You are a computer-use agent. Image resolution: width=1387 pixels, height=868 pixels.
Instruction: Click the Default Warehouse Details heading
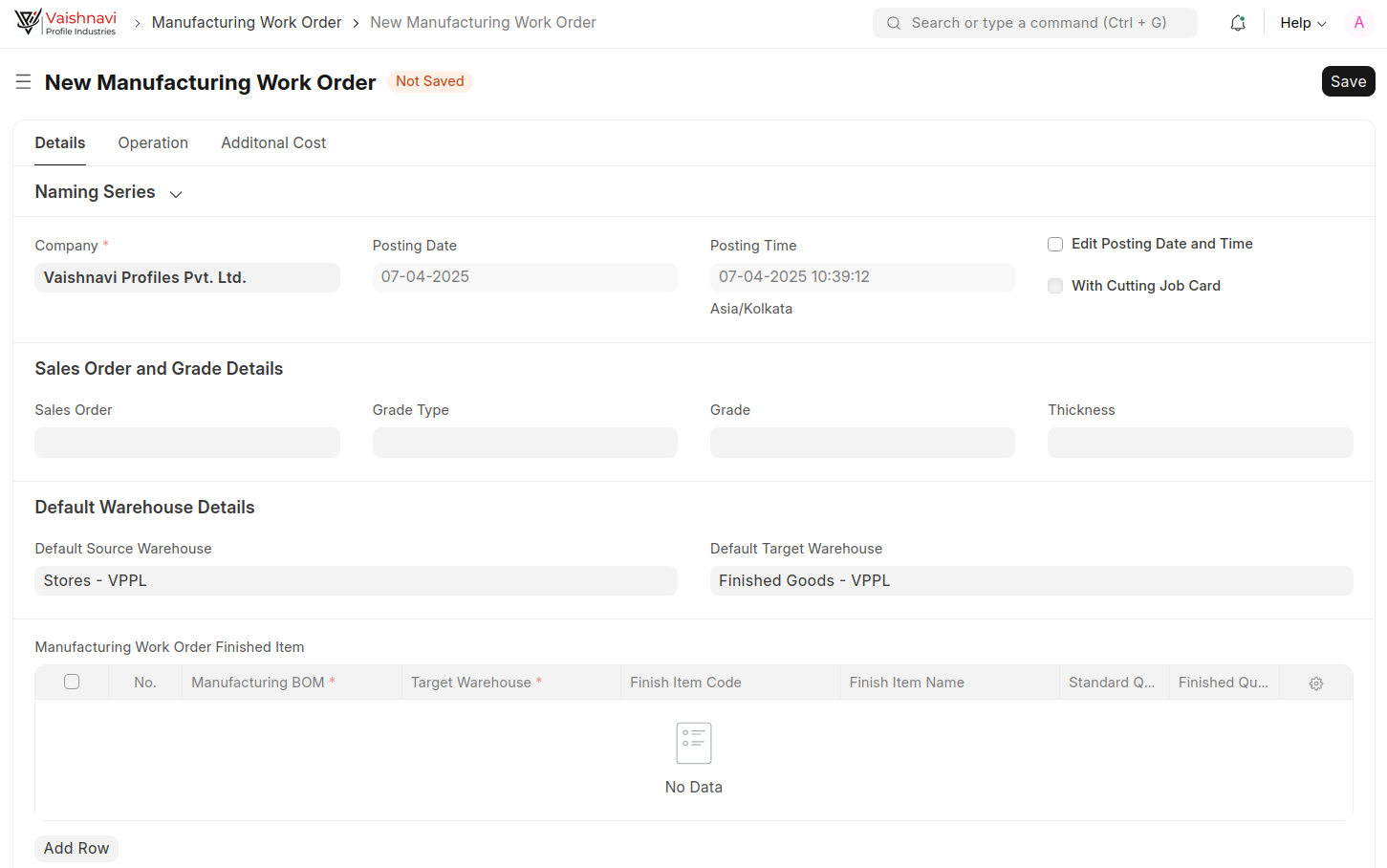(x=144, y=508)
